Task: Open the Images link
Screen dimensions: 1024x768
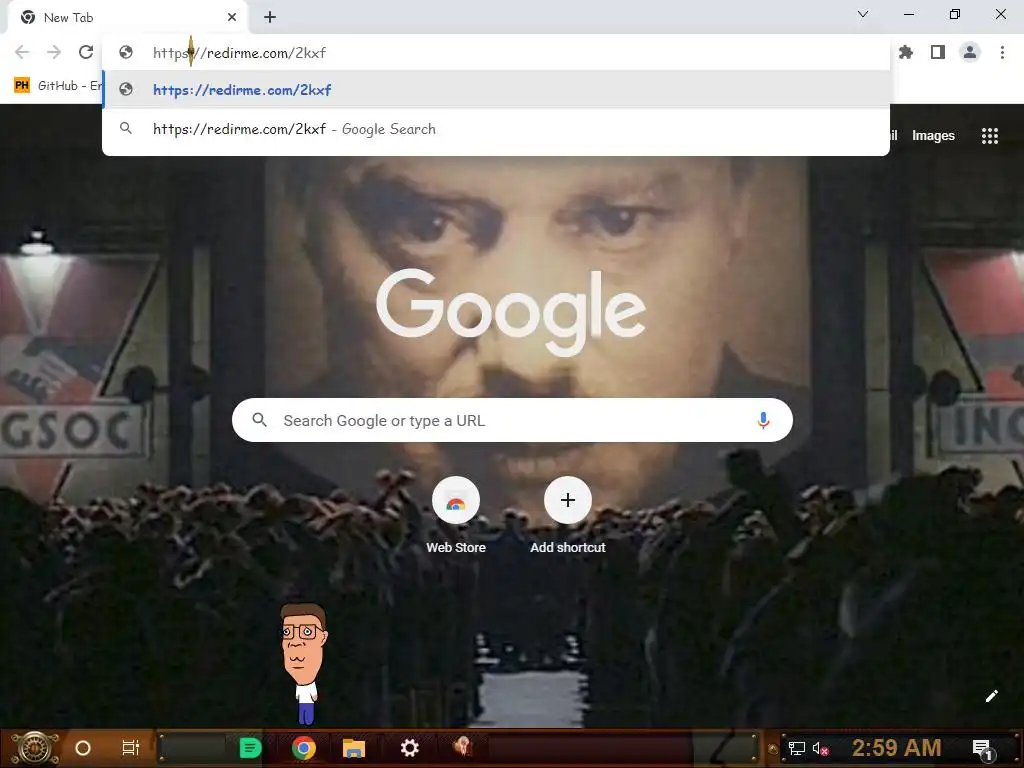Action: coord(933,136)
